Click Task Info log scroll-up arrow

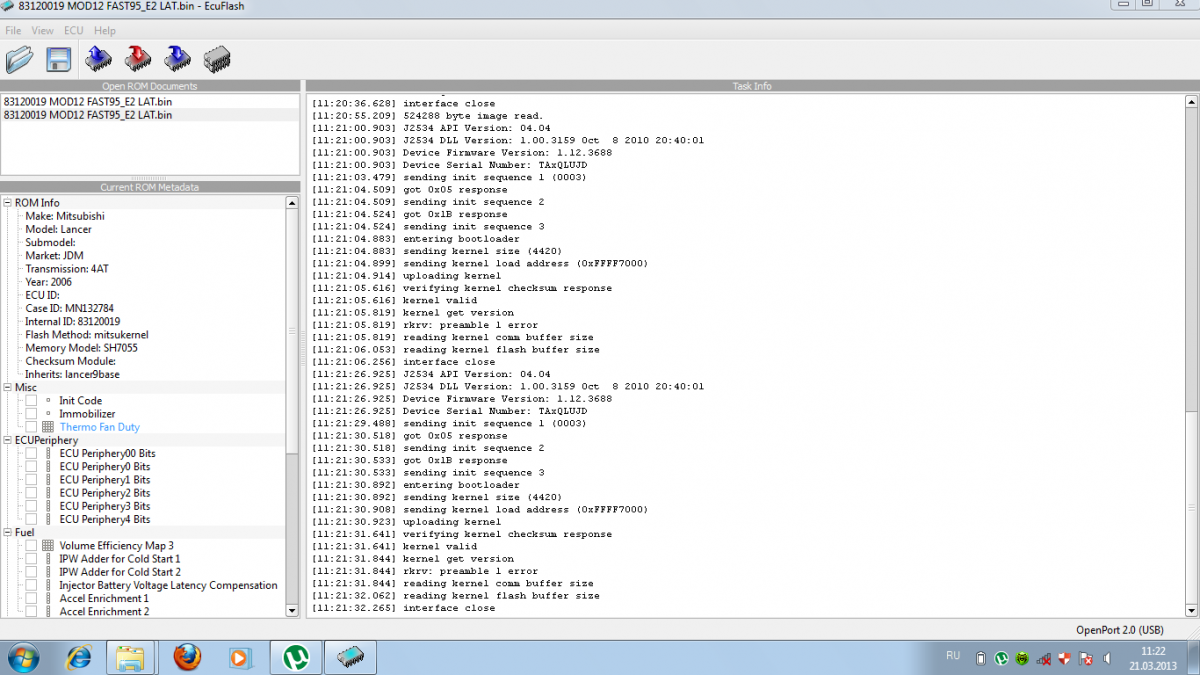[x=1191, y=101]
